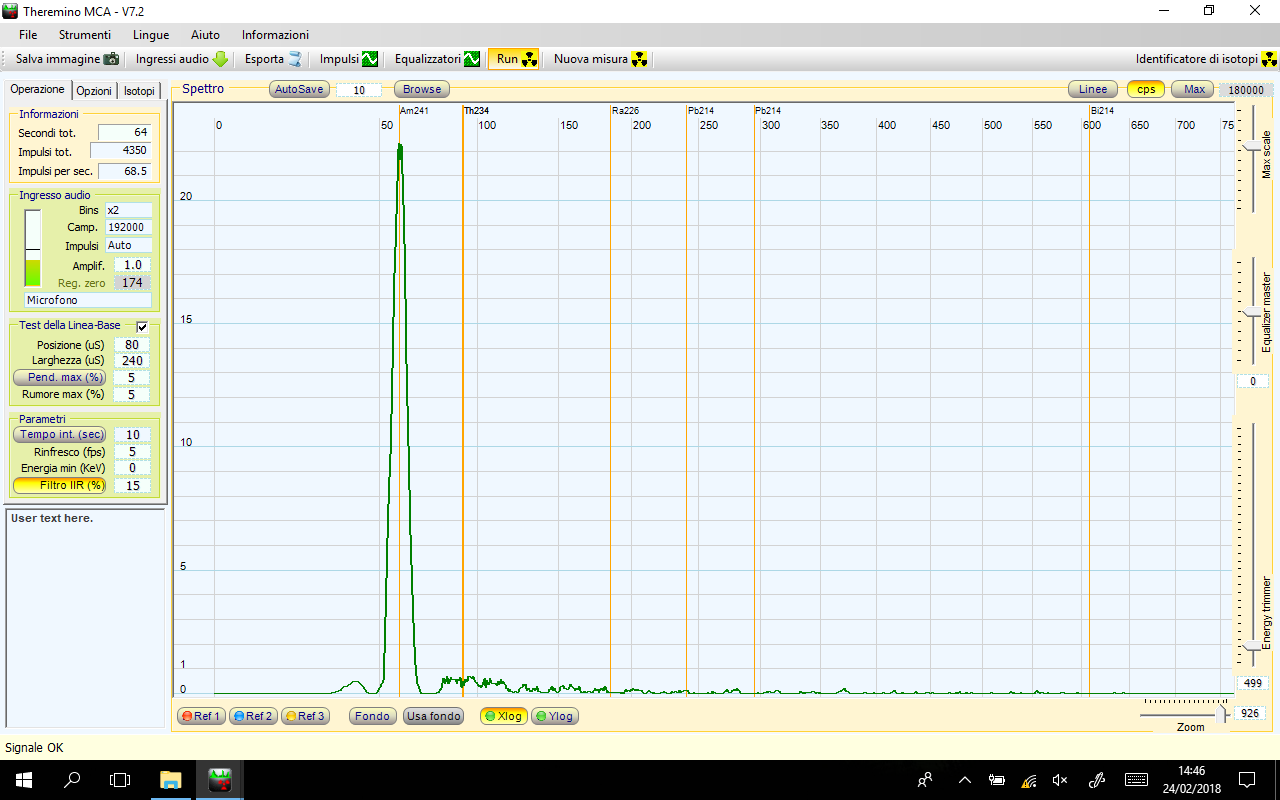Open the Bins x2 selector
Screen dimensions: 1280x800
[x=129, y=210]
